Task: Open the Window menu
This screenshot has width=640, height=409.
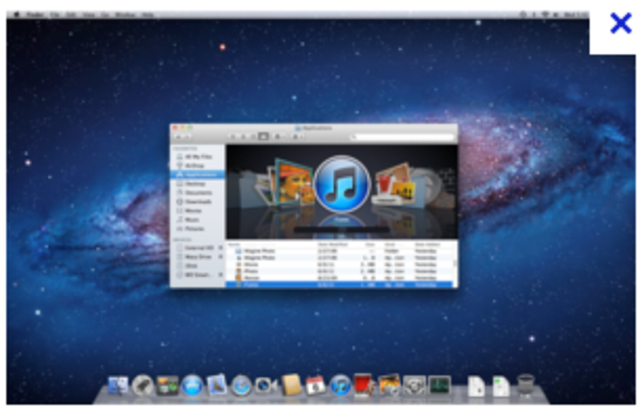Action: (125, 15)
